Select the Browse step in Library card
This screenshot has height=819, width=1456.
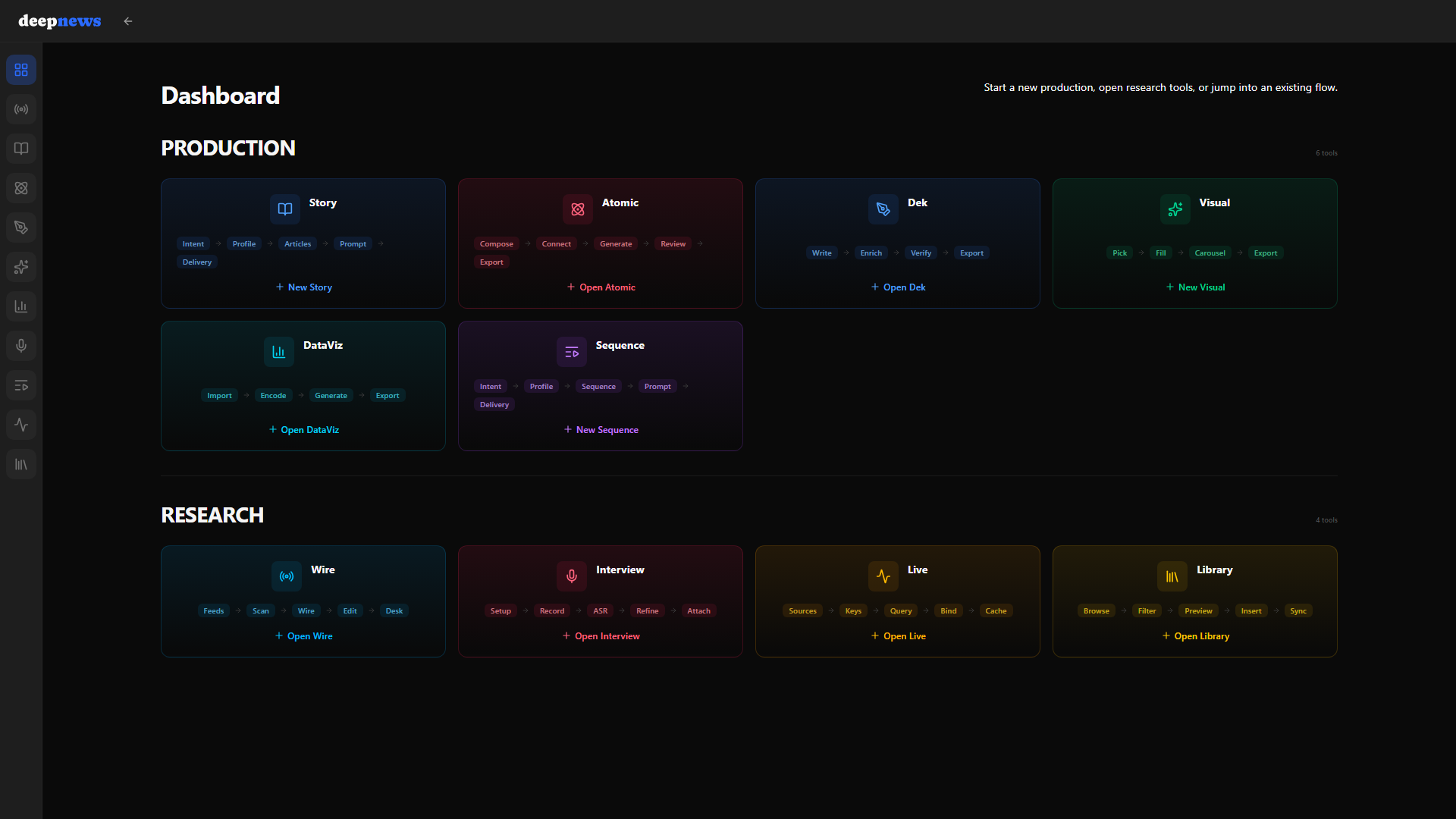(1096, 611)
